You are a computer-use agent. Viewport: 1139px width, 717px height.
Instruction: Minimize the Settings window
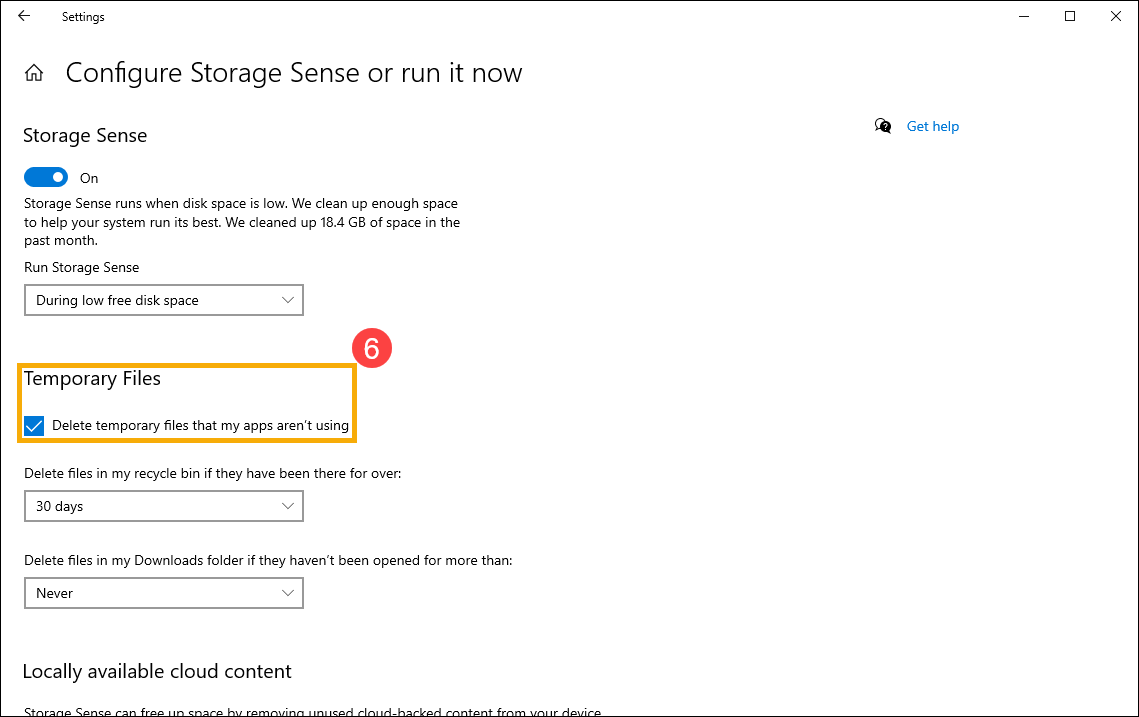click(1024, 16)
